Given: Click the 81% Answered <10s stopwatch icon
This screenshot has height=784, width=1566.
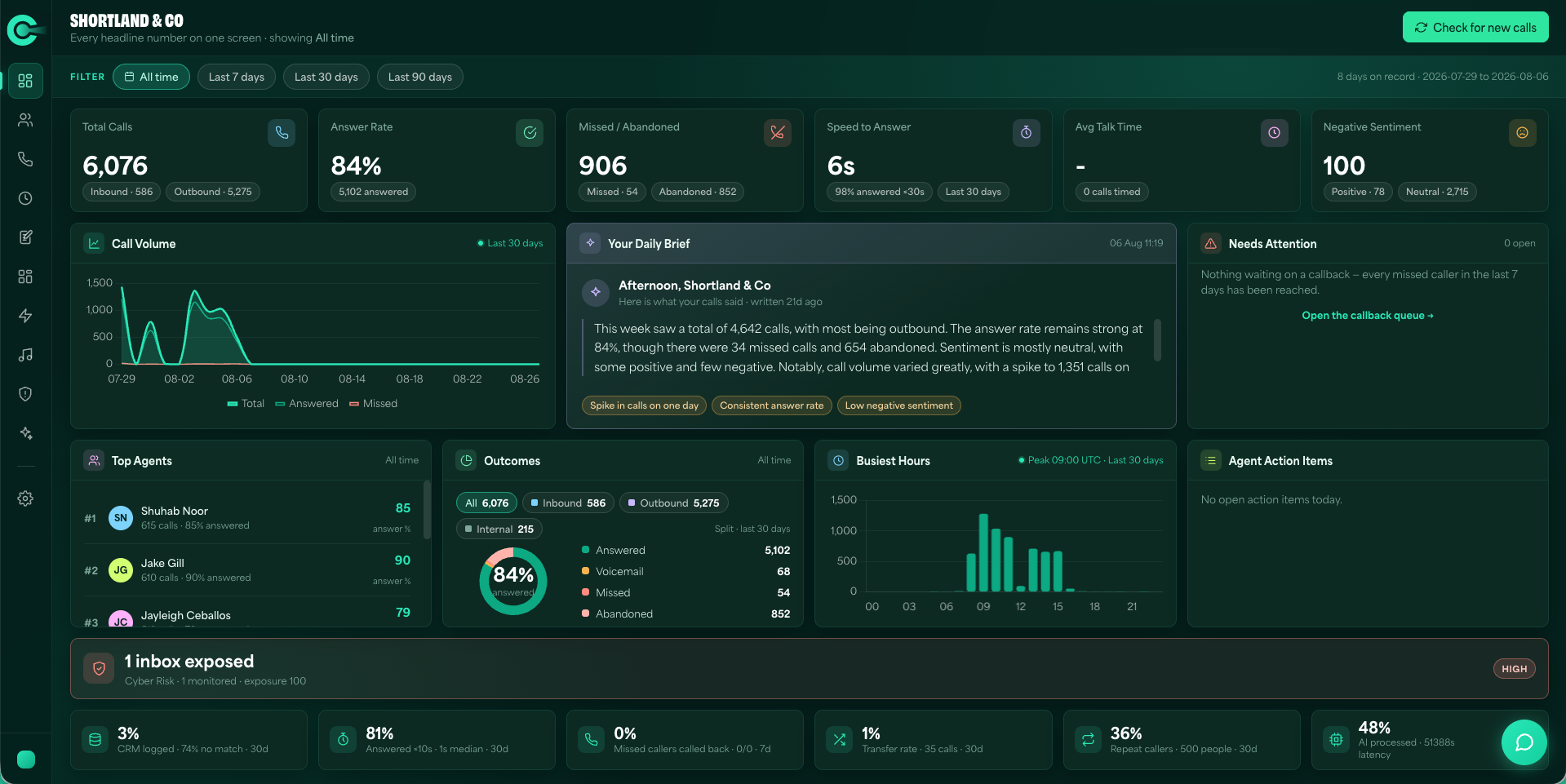Looking at the screenshot, I should (x=343, y=739).
